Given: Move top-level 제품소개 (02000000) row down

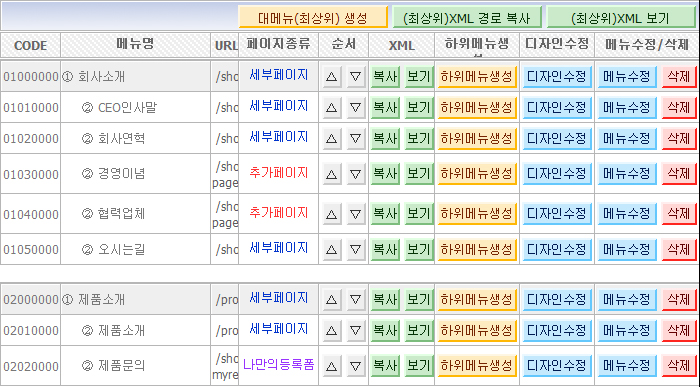Looking at the screenshot, I should point(355,300).
